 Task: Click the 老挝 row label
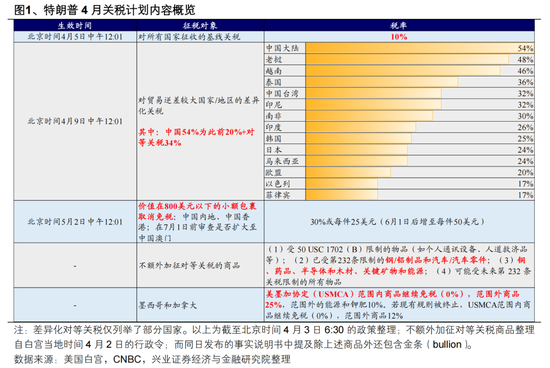[274, 60]
